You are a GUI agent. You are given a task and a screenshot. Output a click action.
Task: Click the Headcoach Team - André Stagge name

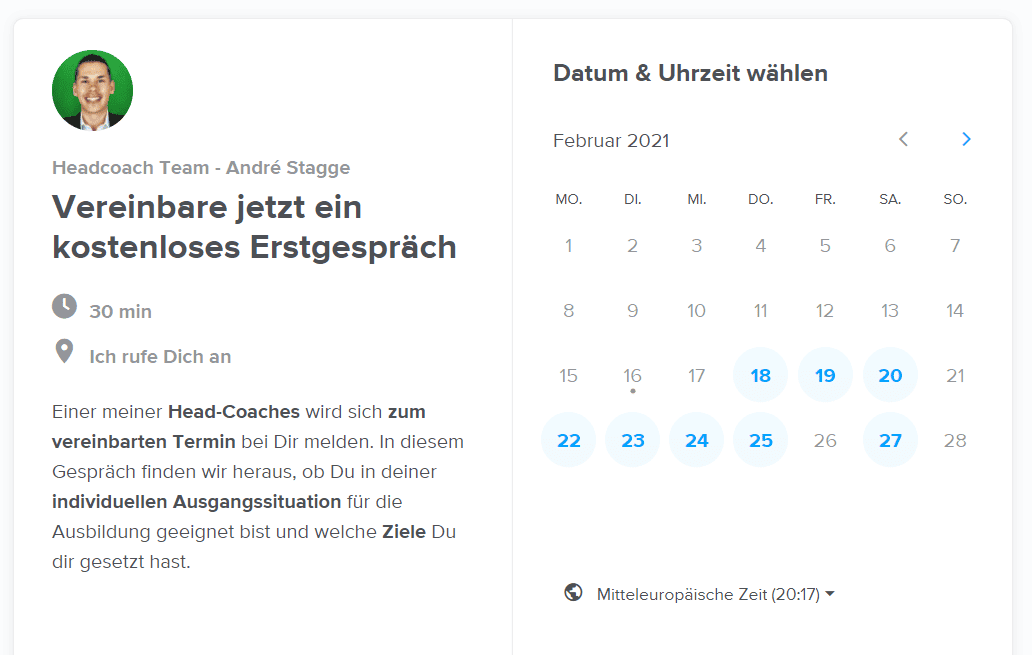point(201,168)
